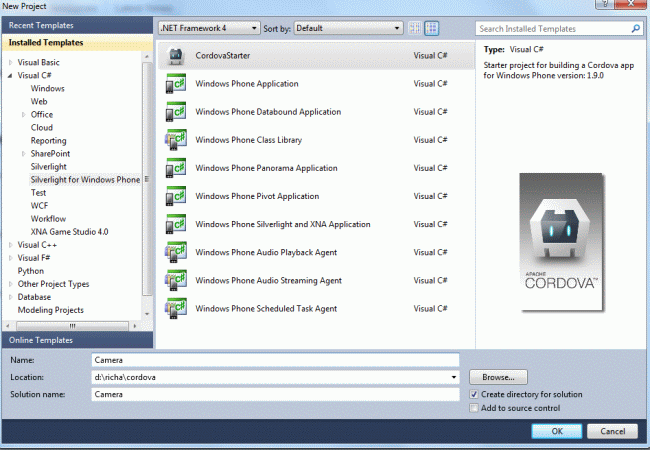
Task: Click the Windows Phone Application template icon
Action: coord(176,84)
